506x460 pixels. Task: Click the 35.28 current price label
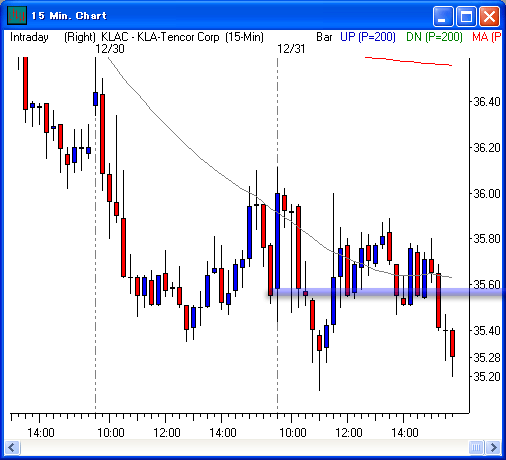point(487,358)
